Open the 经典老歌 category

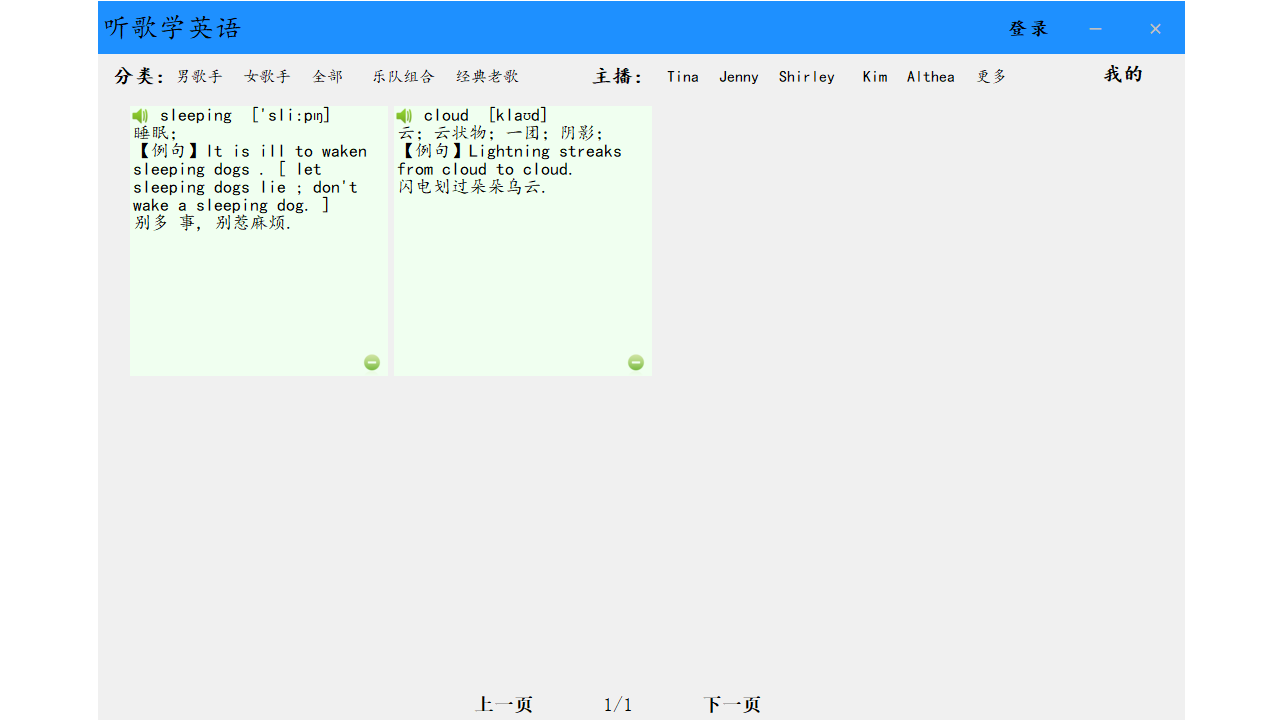click(x=487, y=77)
